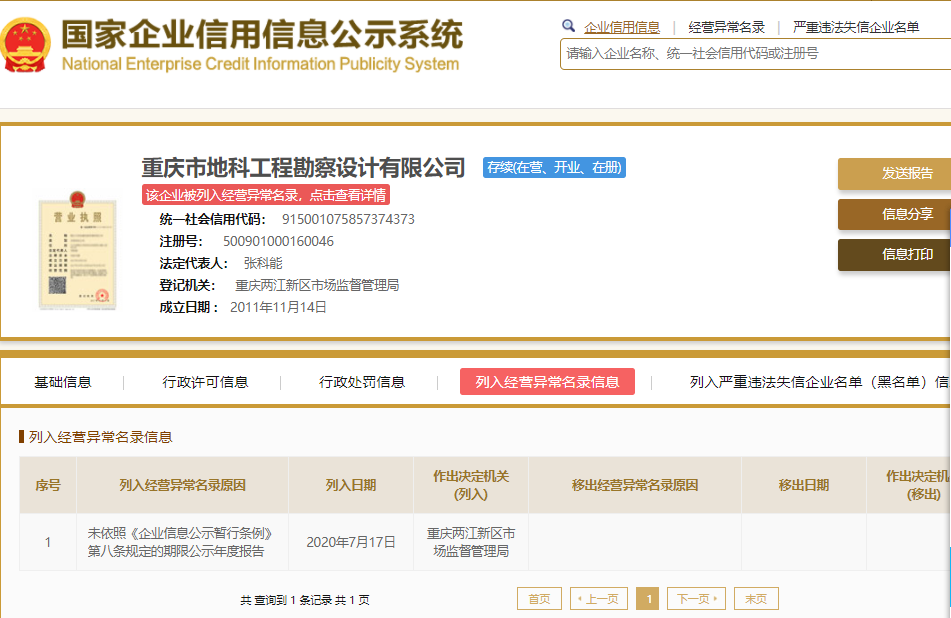Click 上一页 previous page button
The image size is (951, 618).
(599, 599)
